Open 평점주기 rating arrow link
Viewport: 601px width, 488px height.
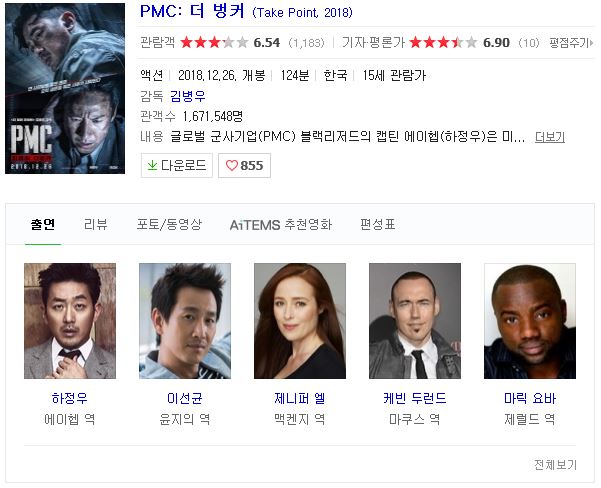click(571, 43)
